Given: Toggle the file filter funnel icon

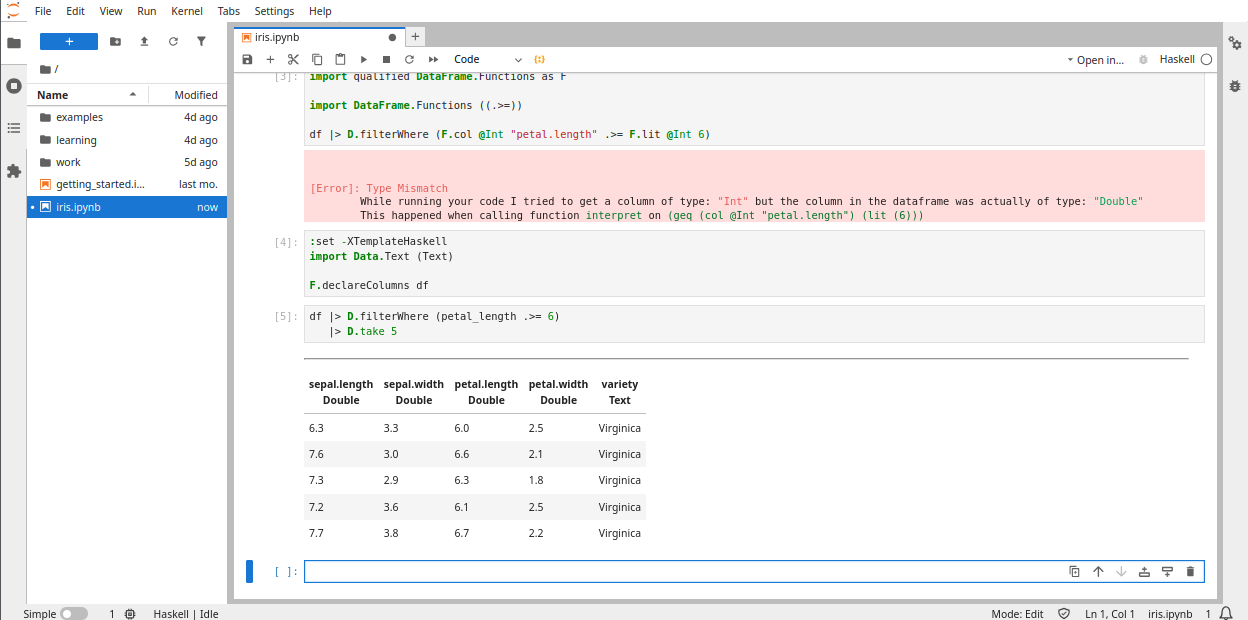Looking at the screenshot, I should pos(201,41).
